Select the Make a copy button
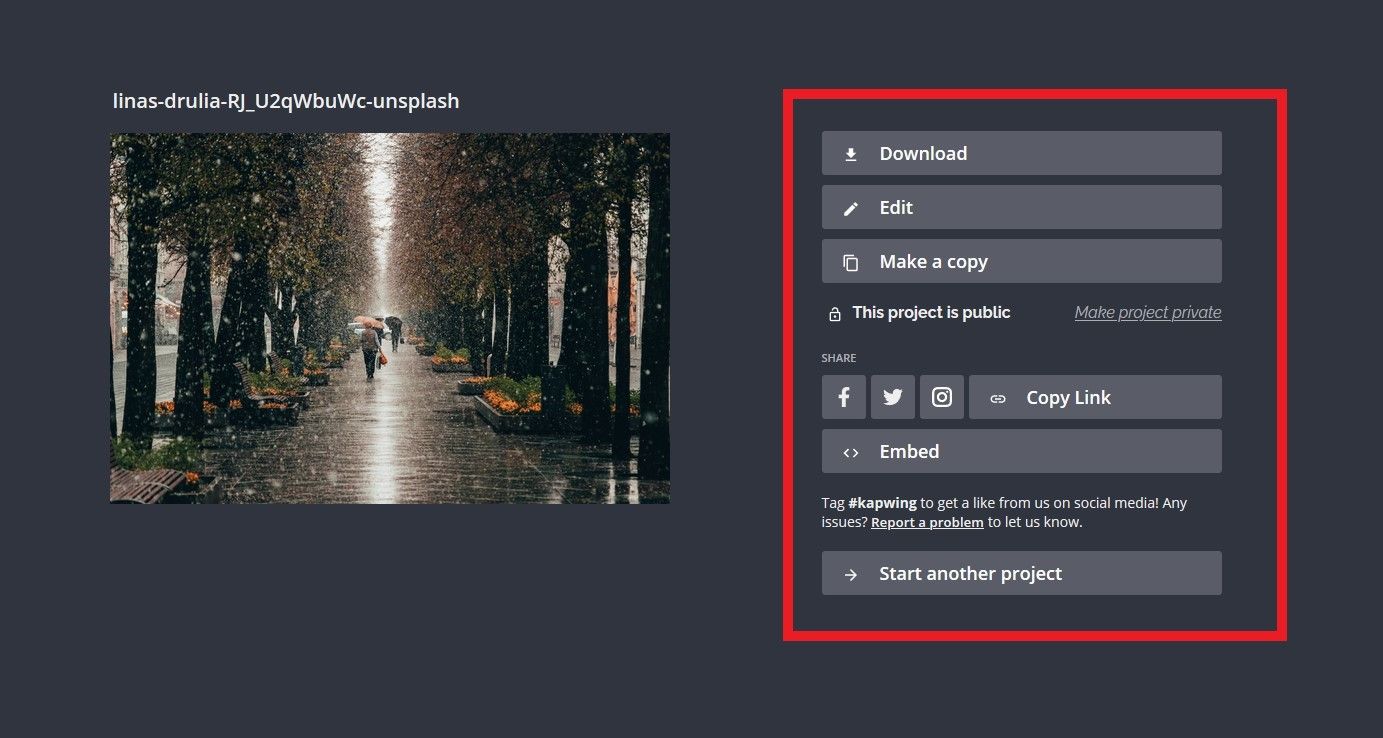Image resolution: width=1383 pixels, height=738 pixels. click(x=1021, y=261)
